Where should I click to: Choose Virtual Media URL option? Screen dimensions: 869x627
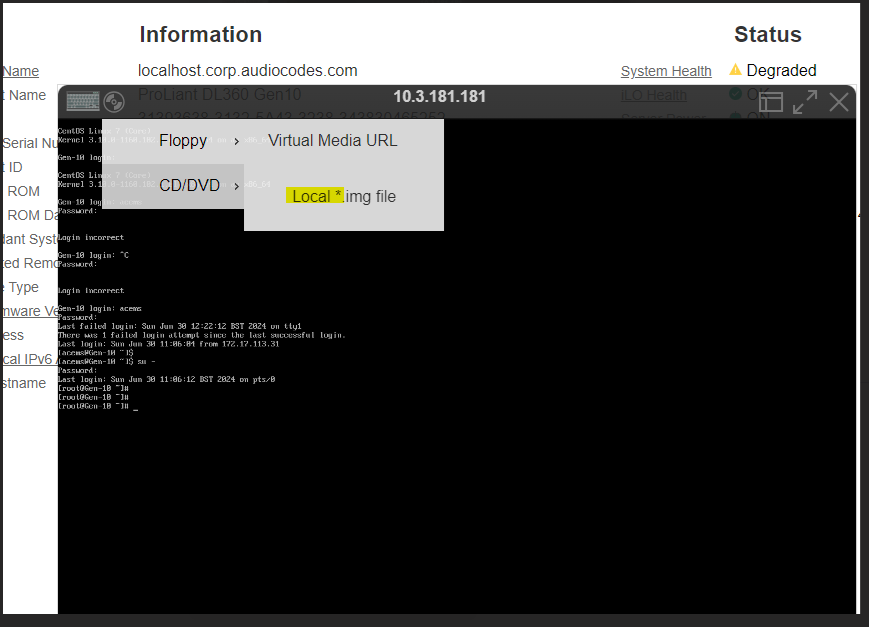[x=332, y=141]
